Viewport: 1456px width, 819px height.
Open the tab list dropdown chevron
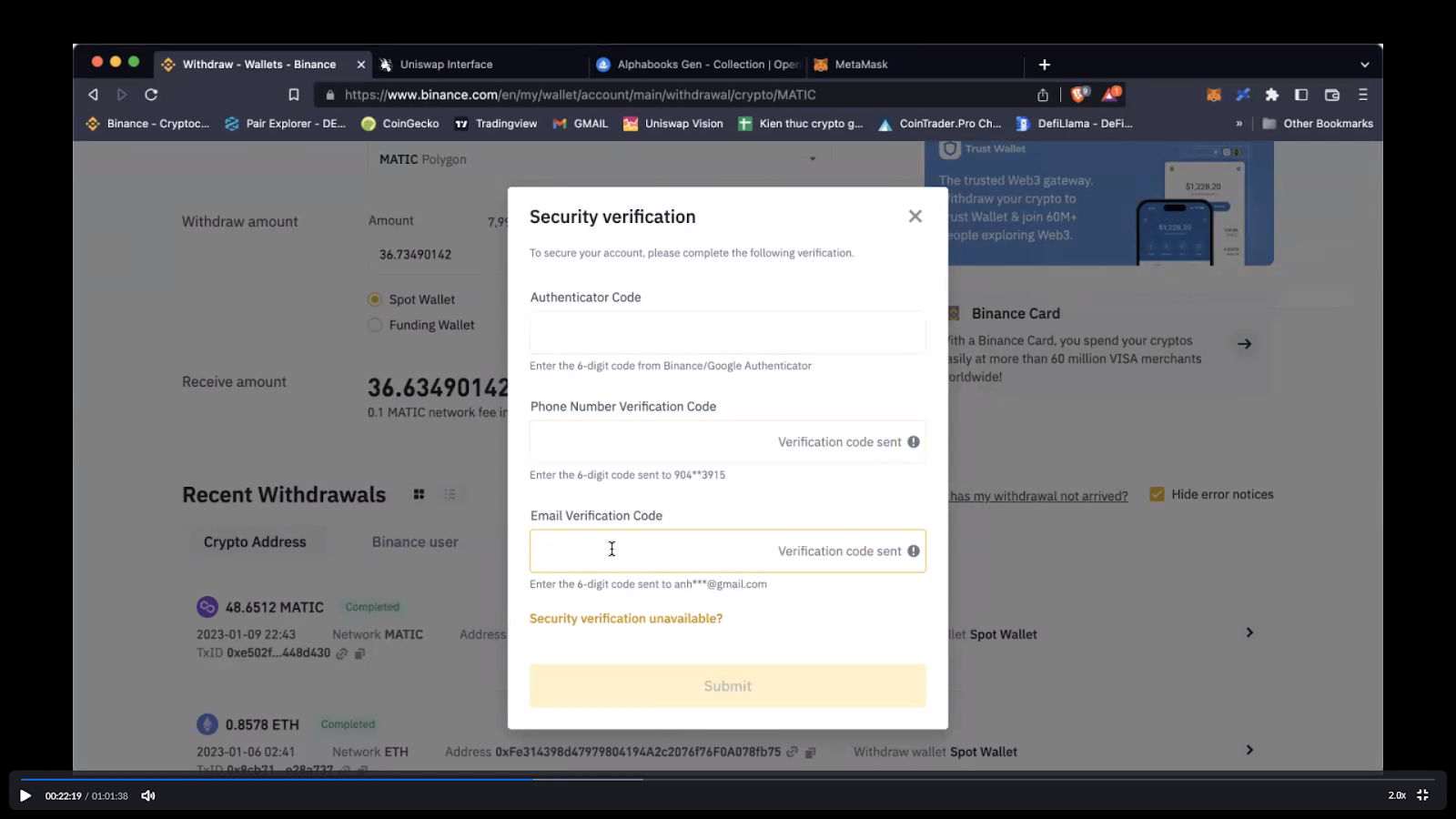[1364, 65]
